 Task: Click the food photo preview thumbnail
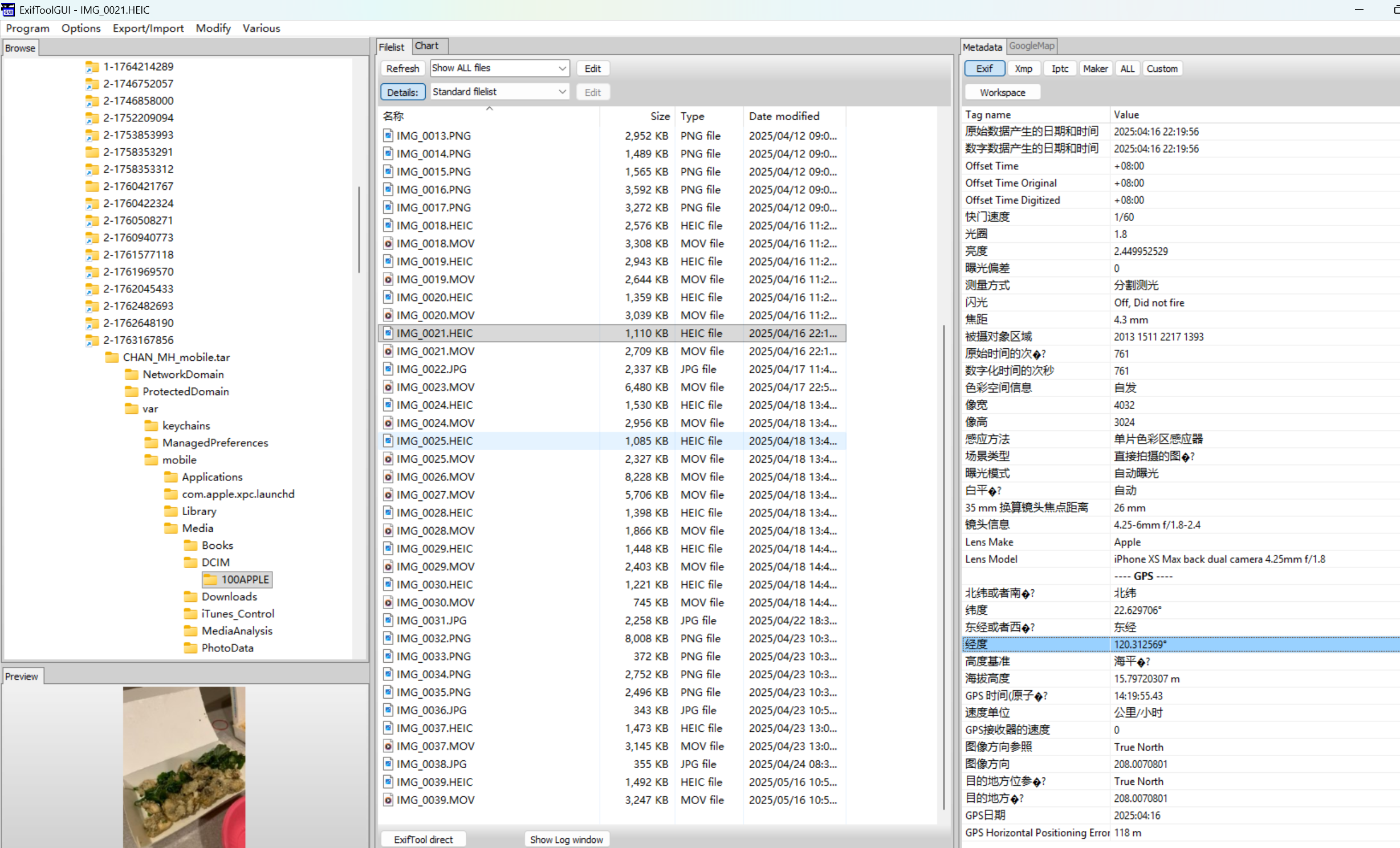point(184,766)
